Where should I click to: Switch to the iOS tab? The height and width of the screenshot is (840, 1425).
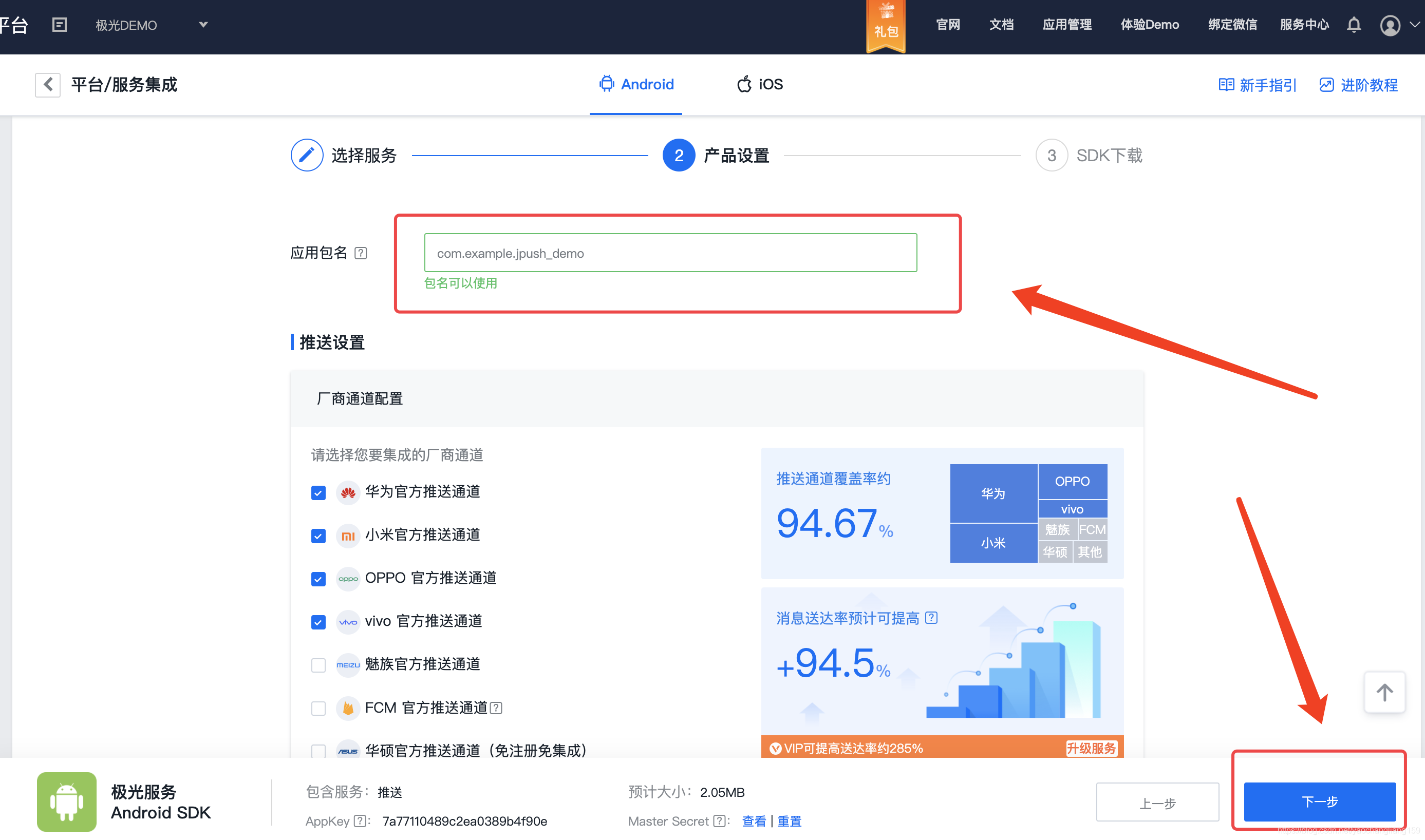760,85
